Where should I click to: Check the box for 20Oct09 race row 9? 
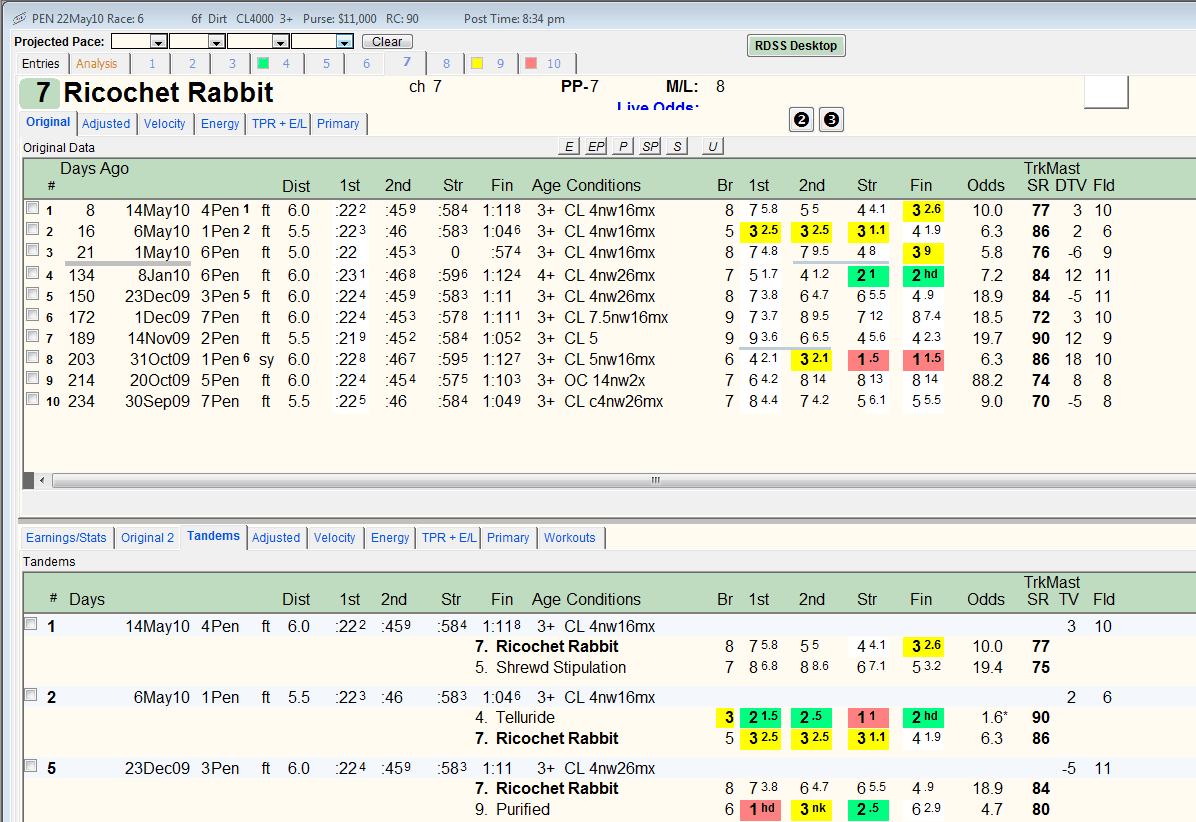(33, 377)
